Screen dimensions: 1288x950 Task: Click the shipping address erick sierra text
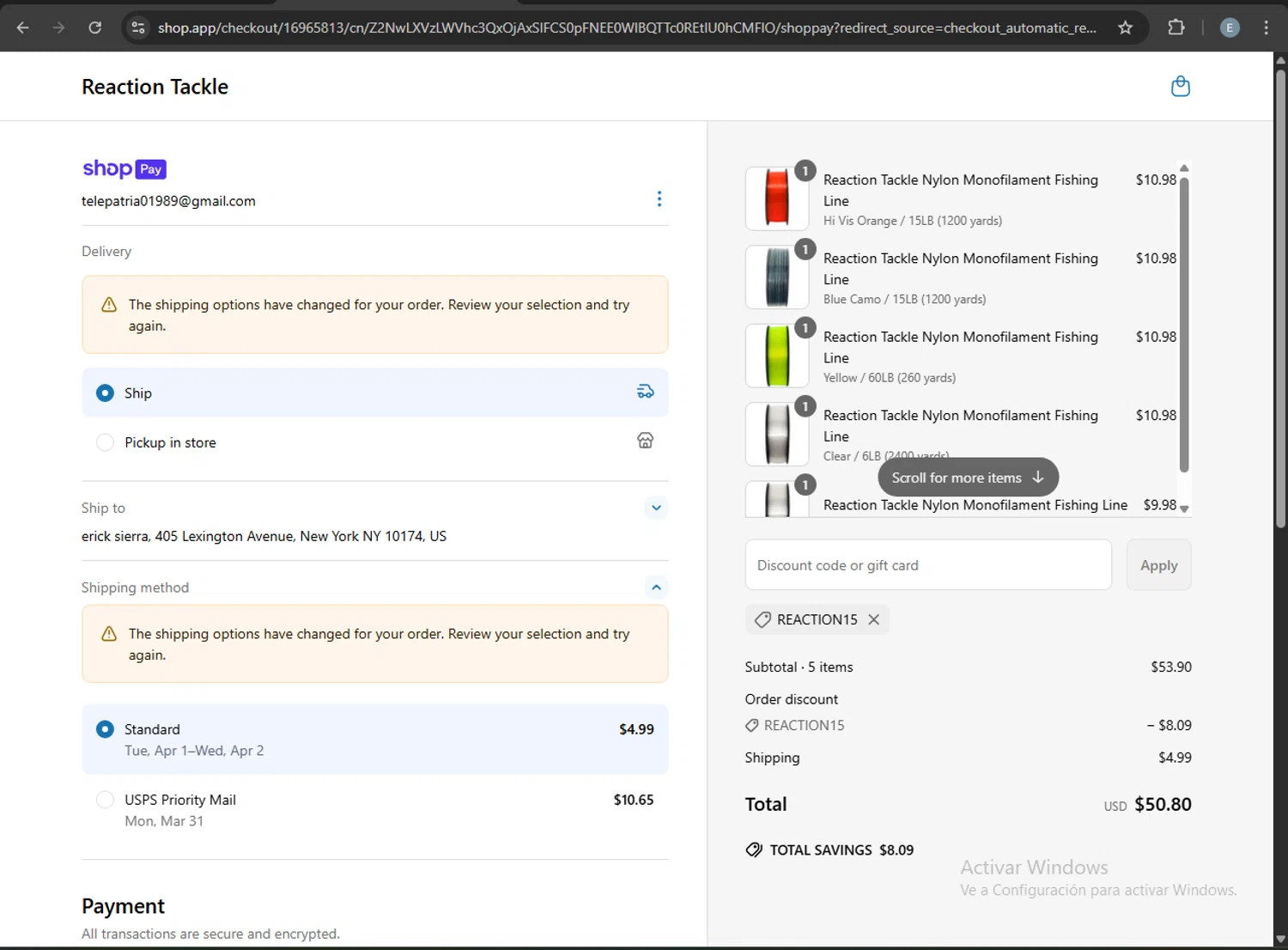(264, 536)
